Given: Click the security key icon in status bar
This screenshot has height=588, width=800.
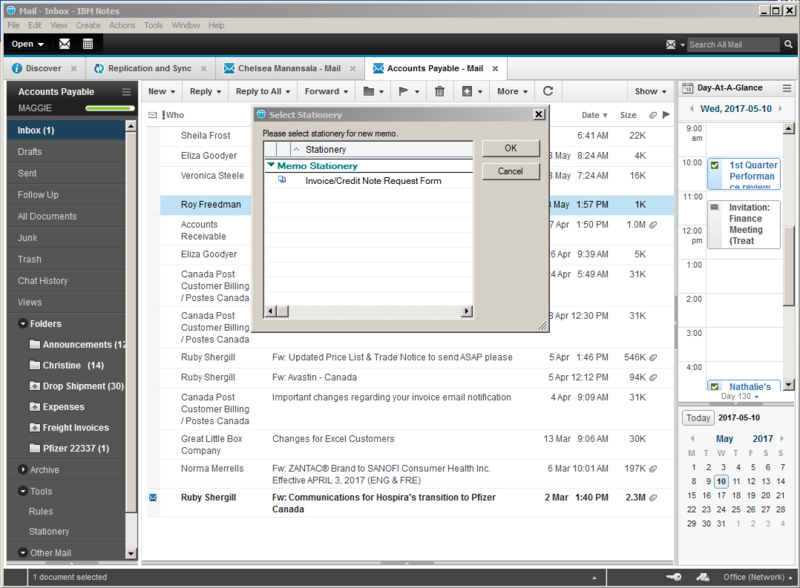Looking at the screenshot, I should pyautogui.click(x=674, y=577).
